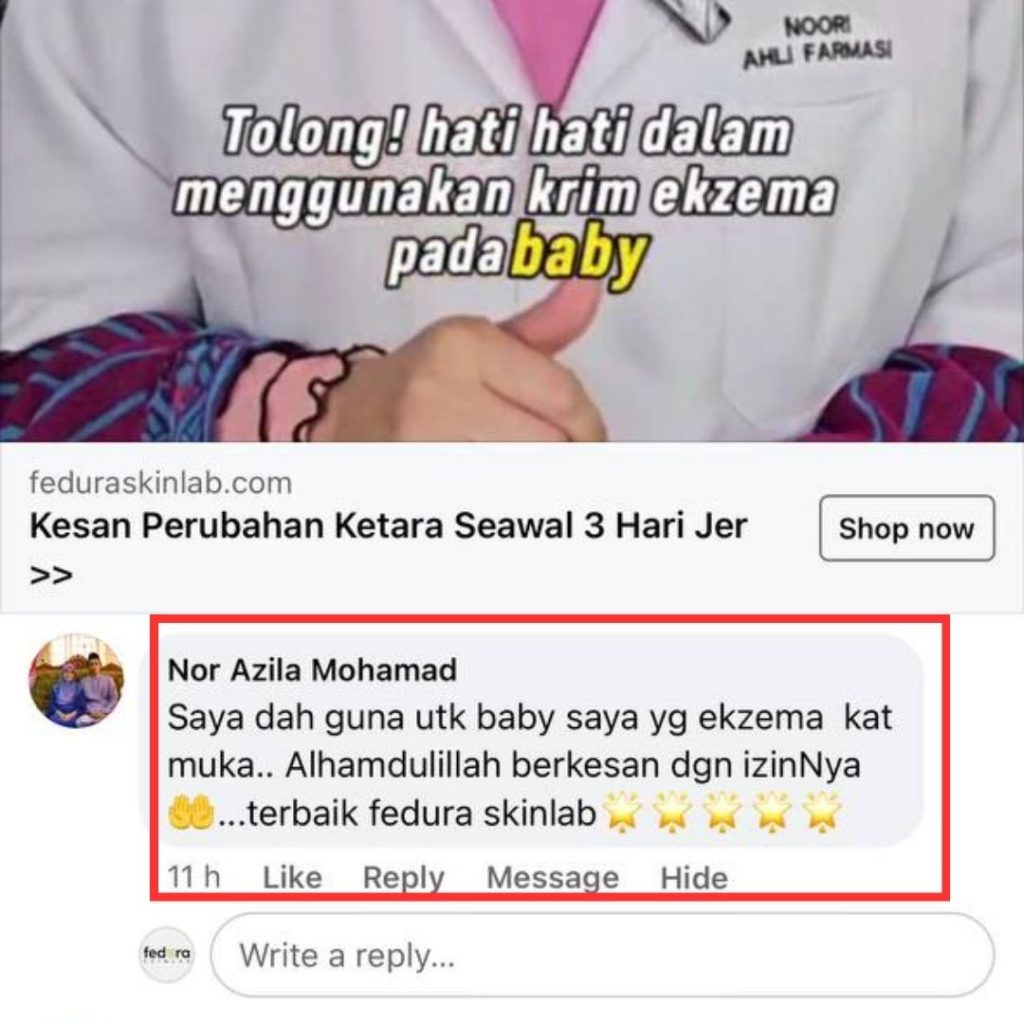Image resolution: width=1024 pixels, height=1024 pixels.
Task: Click the 11 h comment timestamp
Action: click(194, 876)
